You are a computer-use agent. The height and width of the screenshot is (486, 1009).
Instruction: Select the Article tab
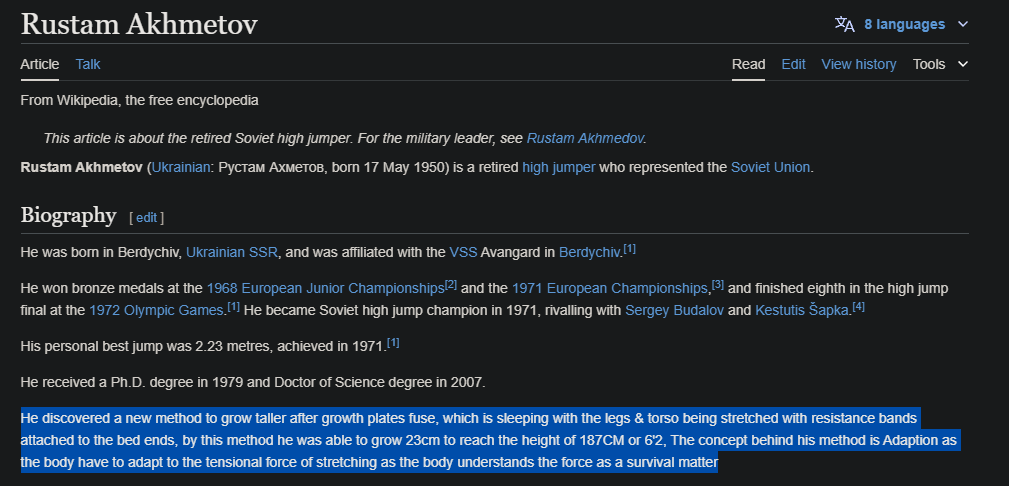pyautogui.click(x=40, y=64)
